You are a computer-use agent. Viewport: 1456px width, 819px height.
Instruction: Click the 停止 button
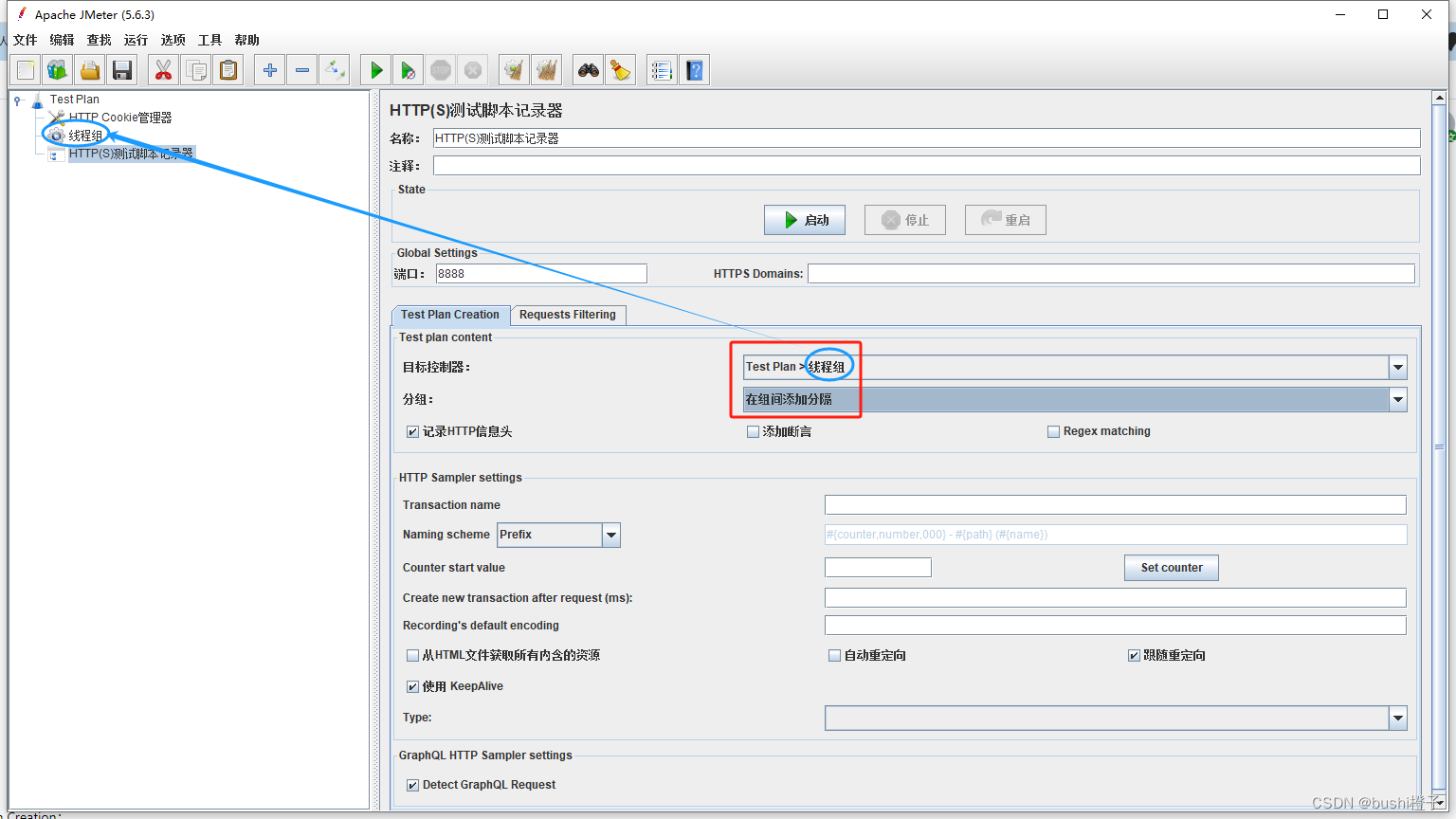(x=905, y=220)
